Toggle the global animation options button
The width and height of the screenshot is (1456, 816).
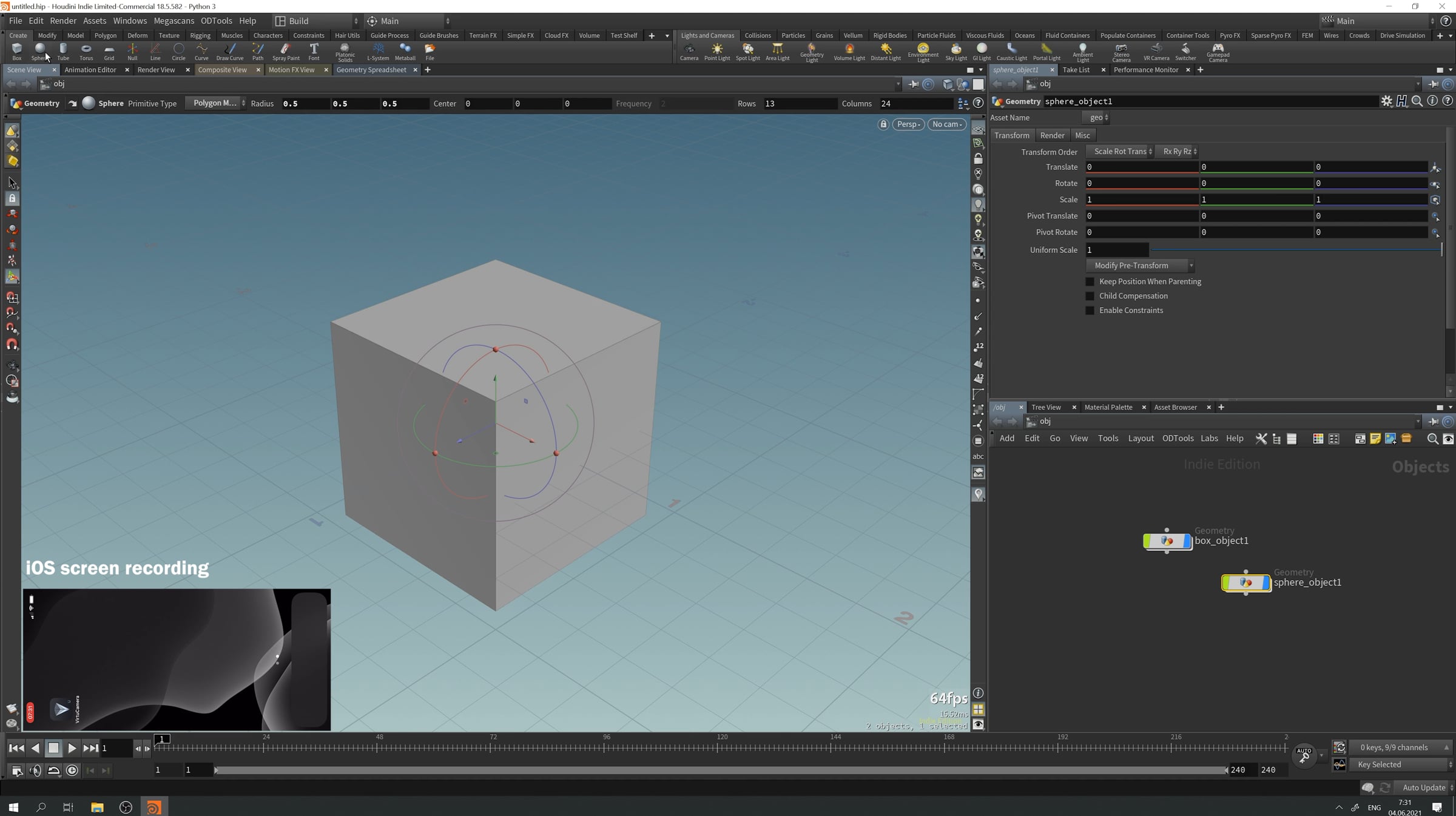(x=17, y=770)
